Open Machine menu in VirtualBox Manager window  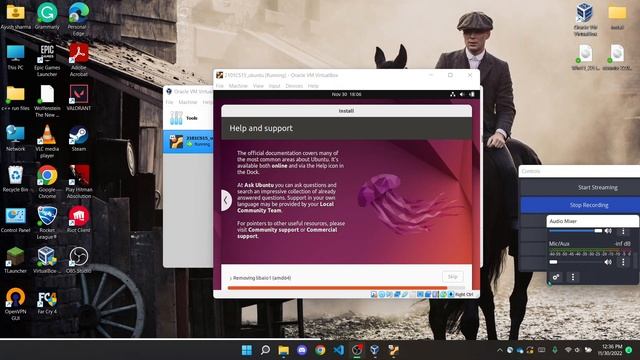pyautogui.click(x=188, y=102)
